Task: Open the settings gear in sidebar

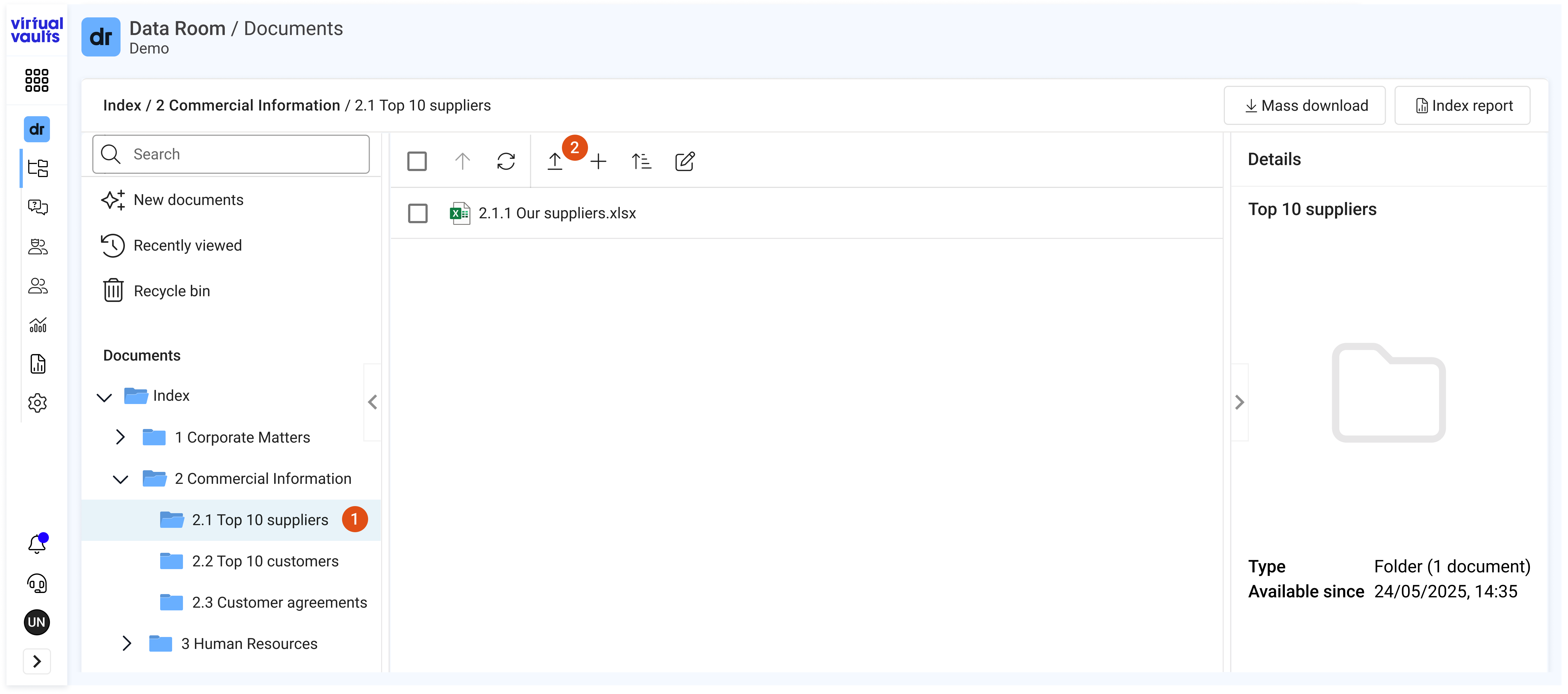Action: click(37, 402)
